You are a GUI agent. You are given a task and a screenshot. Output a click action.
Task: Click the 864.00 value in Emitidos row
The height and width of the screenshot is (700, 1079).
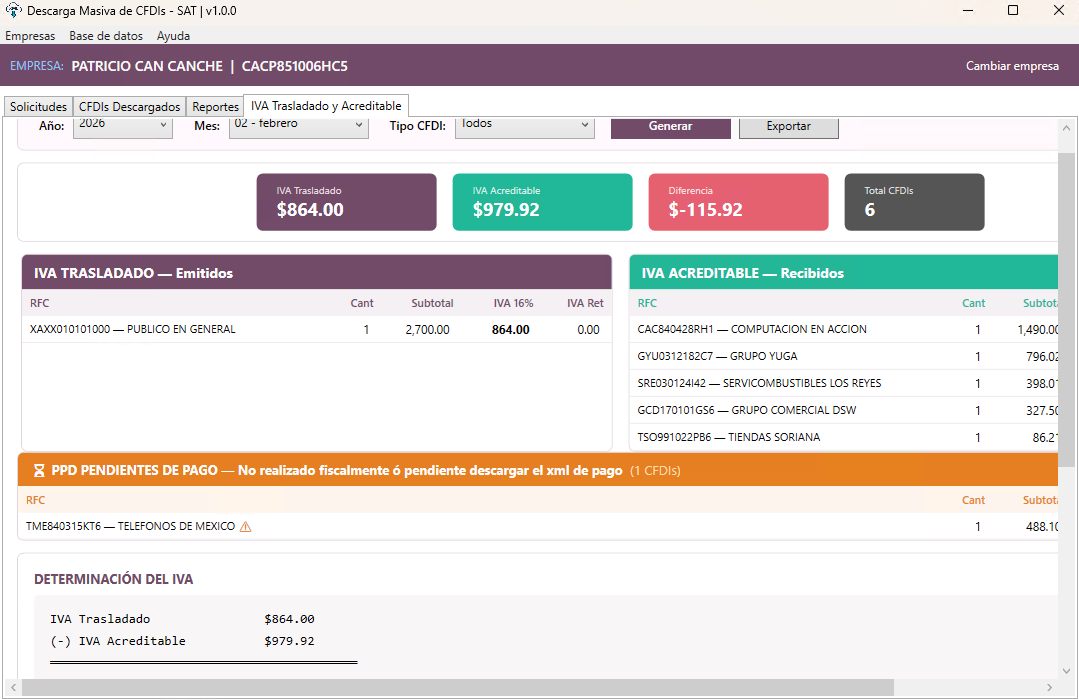point(511,330)
